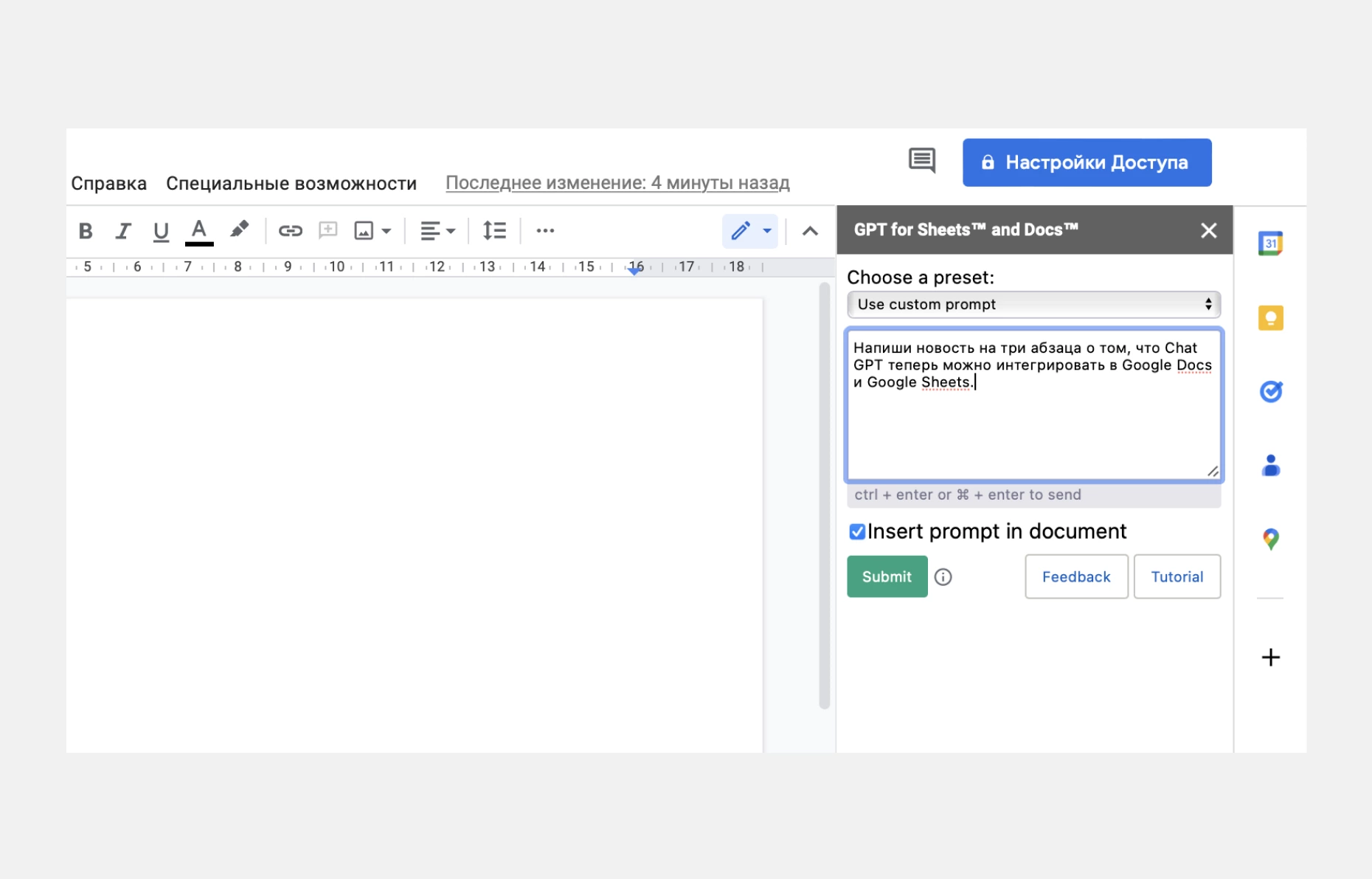Open Google Tasks in the side panel
1372x879 pixels.
[x=1270, y=391]
